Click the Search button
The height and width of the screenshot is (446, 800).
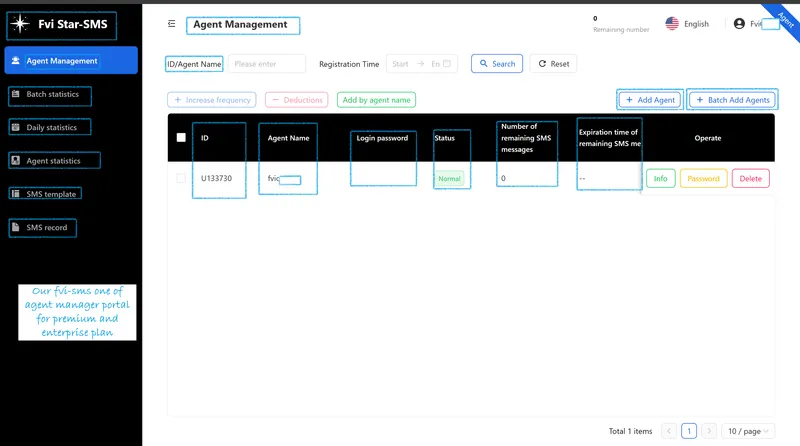[497, 64]
